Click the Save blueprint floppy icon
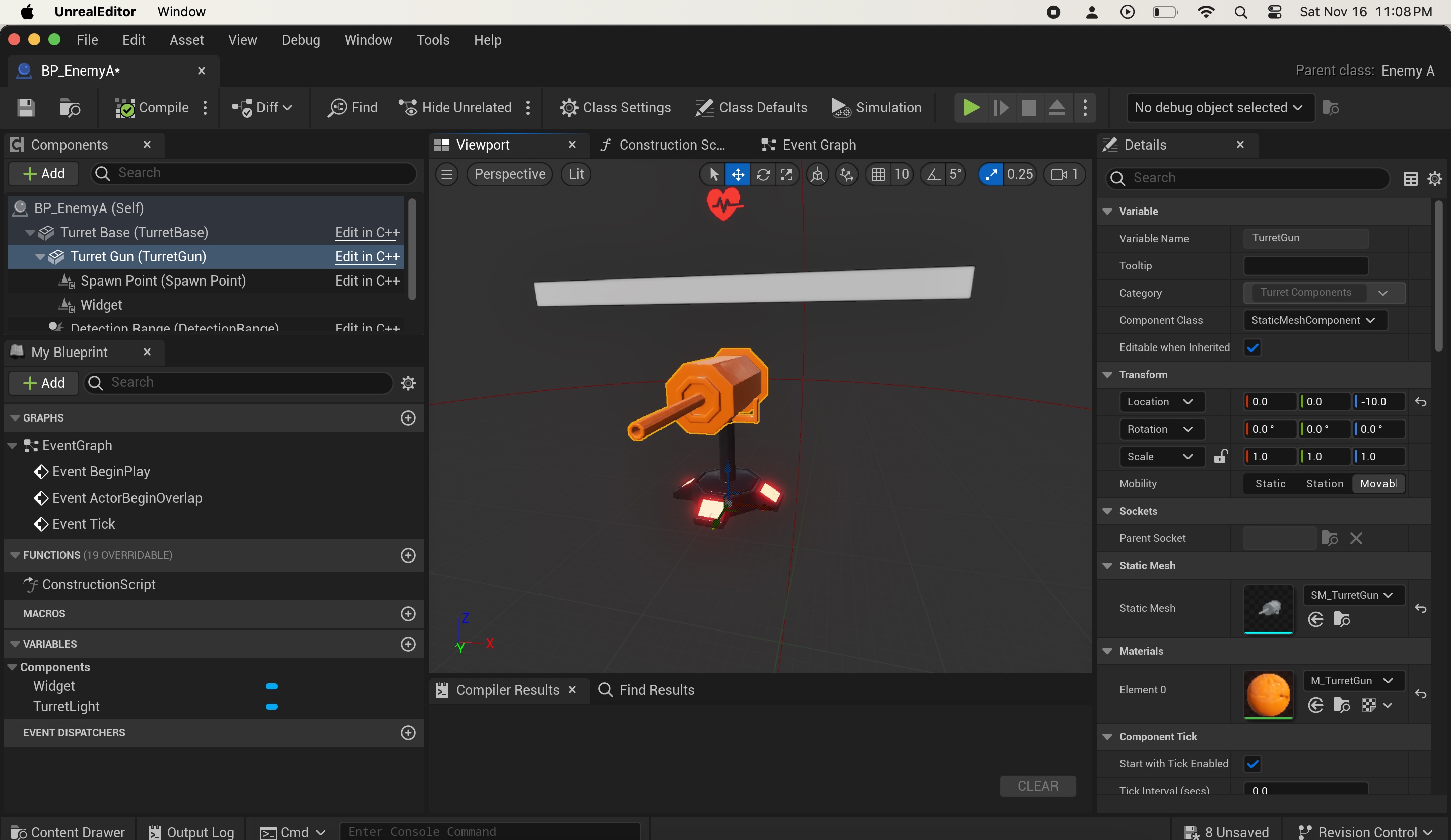This screenshot has height=840, width=1451. pyautogui.click(x=26, y=108)
